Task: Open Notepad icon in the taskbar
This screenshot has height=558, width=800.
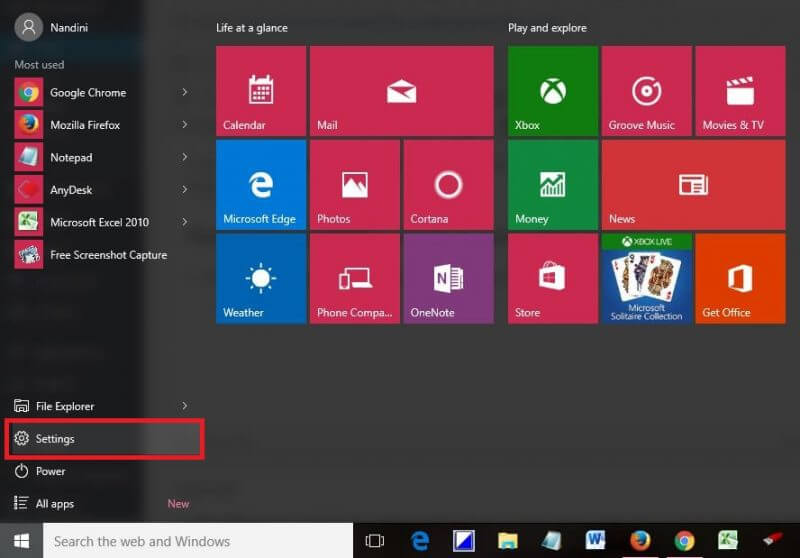Action: (551, 541)
